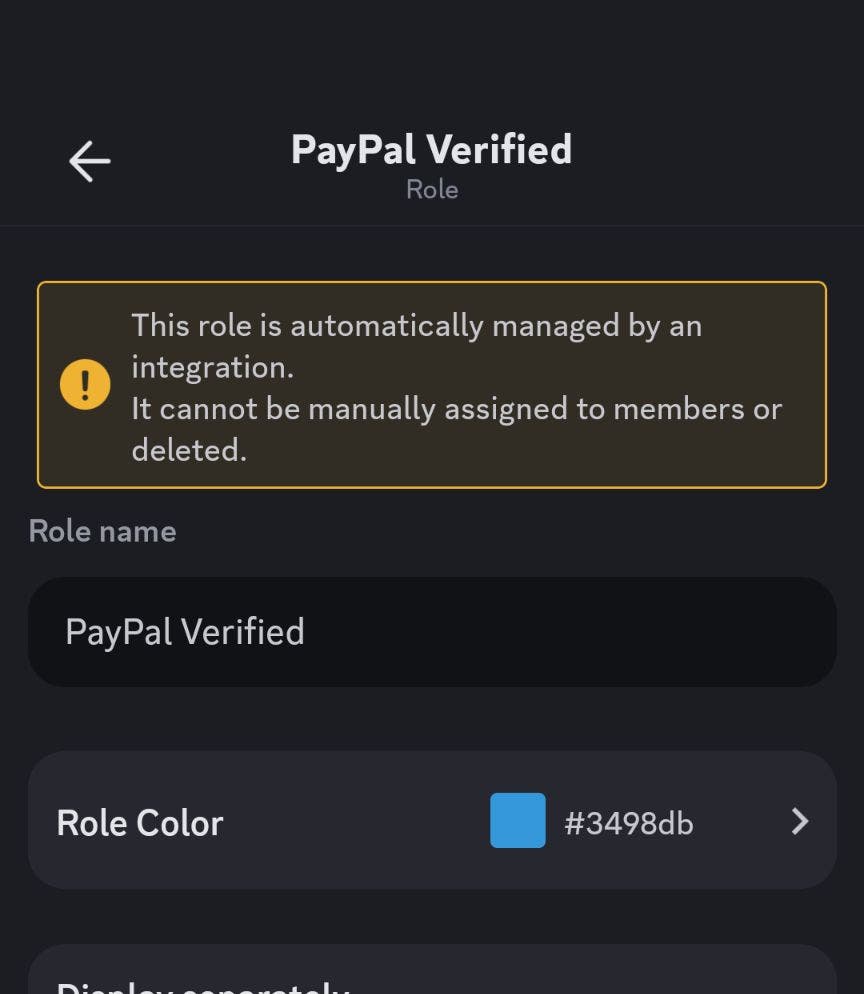
Task: Click the yellow exclamation warning icon
Action: pyautogui.click(x=85, y=385)
